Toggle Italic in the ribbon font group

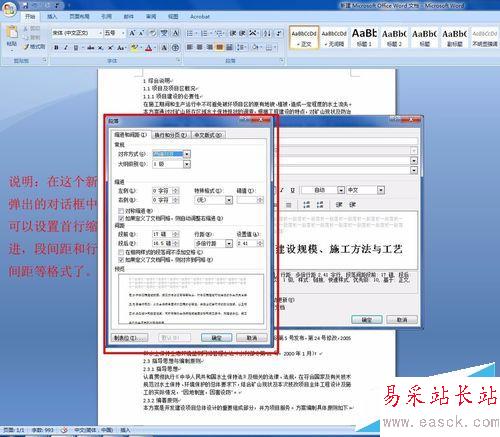pyautogui.click(x=66, y=48)
